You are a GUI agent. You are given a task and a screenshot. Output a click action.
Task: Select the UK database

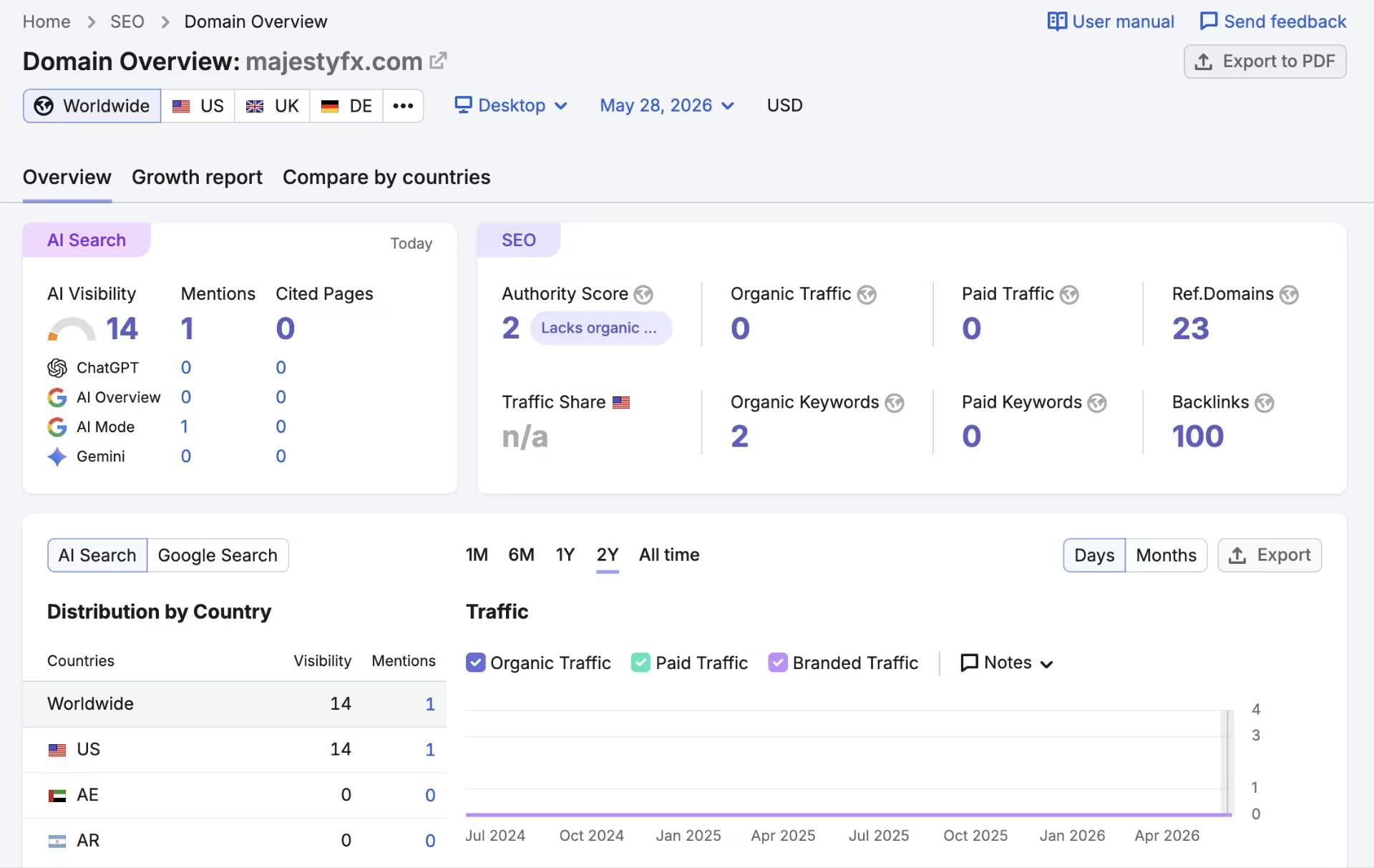pos(272,106)
